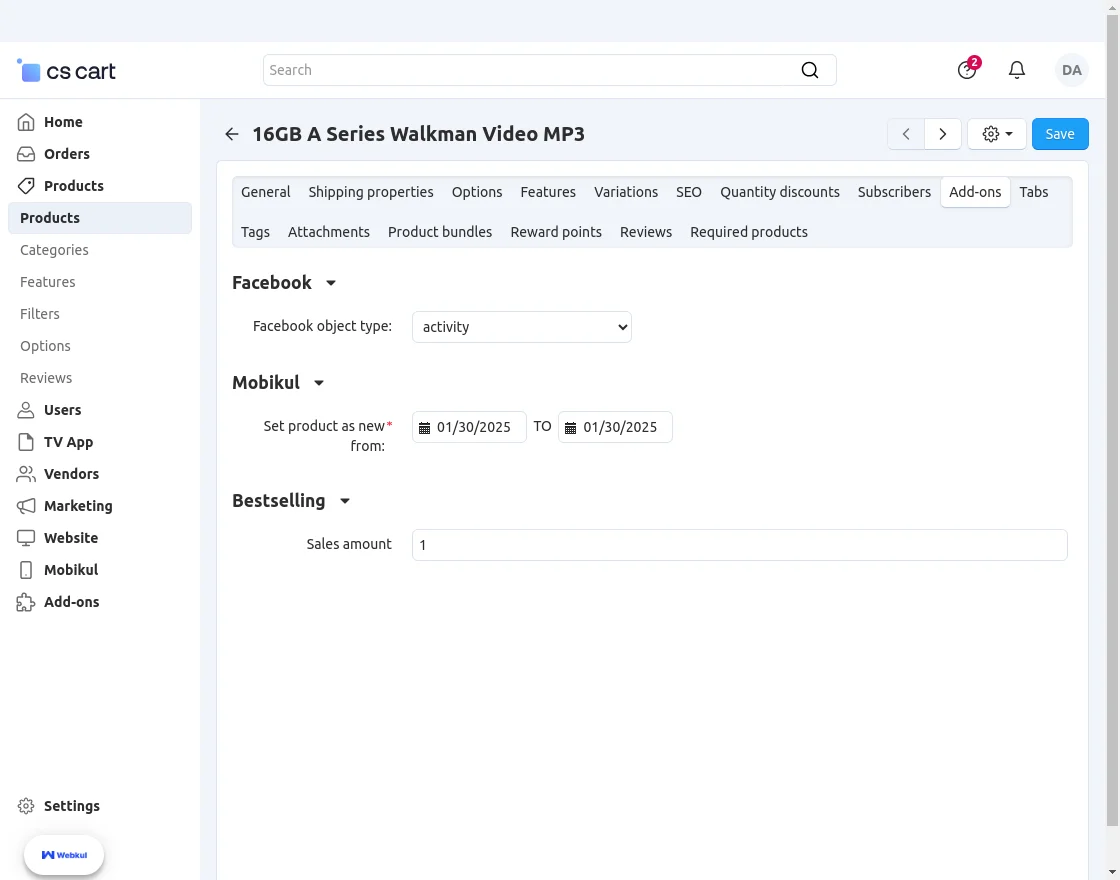Open the DA user avatar menu
The width and height of the screenshot is (1120, 880).
point(1072,70)
